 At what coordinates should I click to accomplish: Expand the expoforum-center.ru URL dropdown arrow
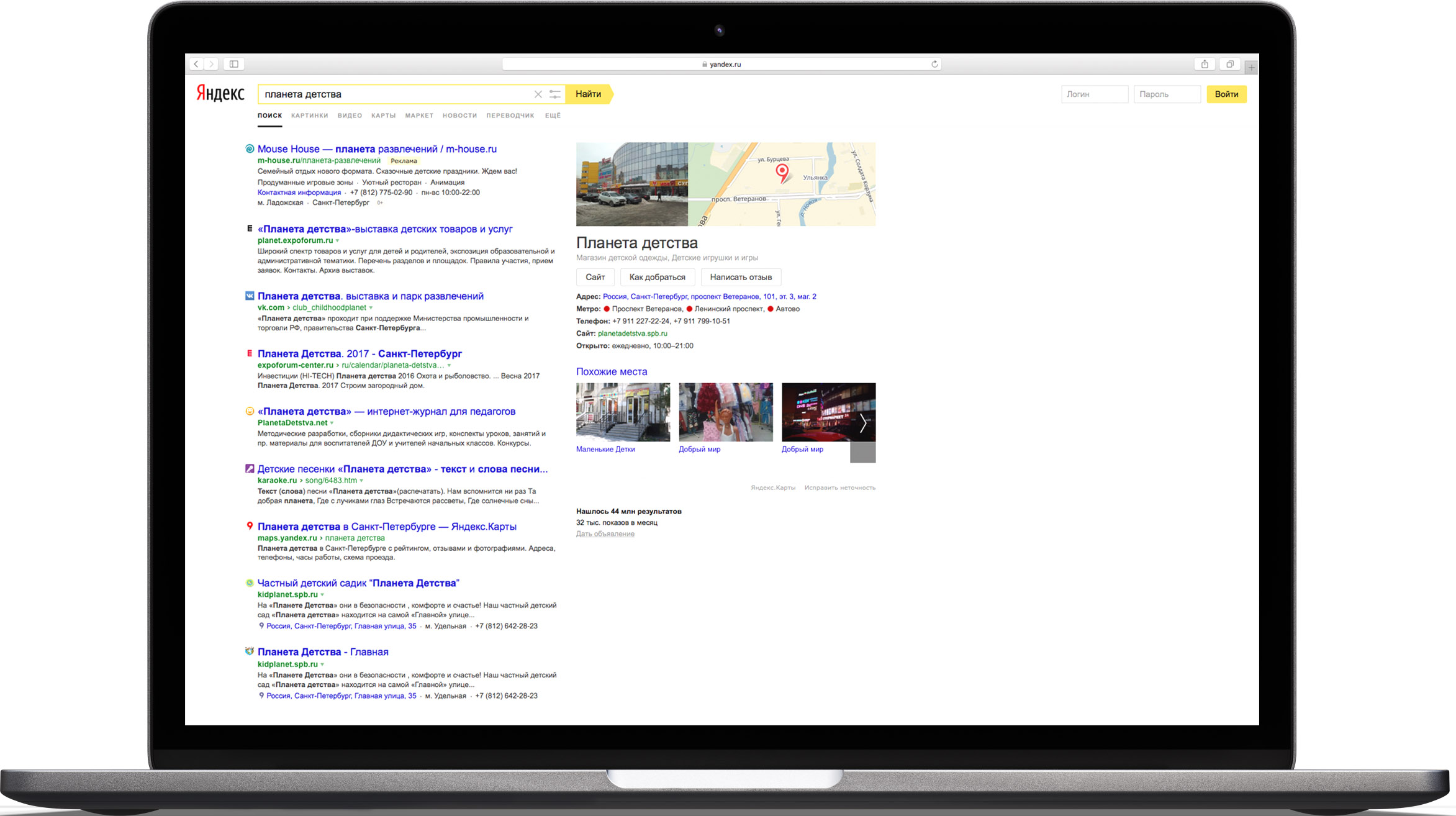[449, 366]
